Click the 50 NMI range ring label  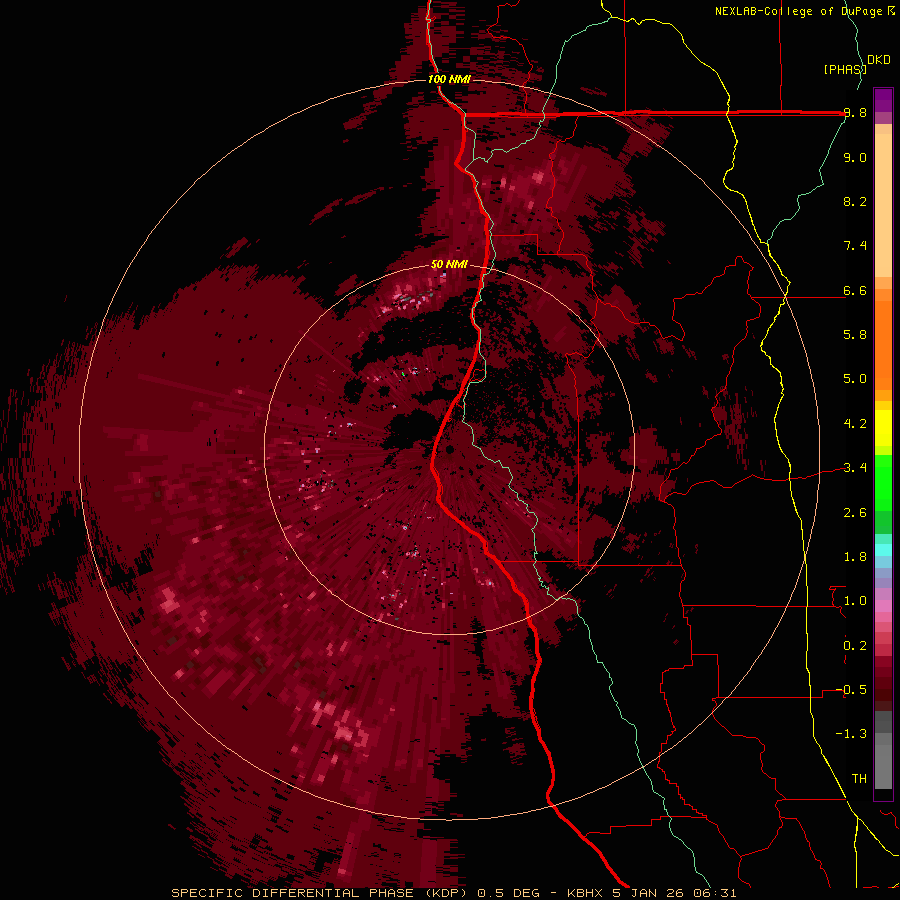[x=449, y=265]
